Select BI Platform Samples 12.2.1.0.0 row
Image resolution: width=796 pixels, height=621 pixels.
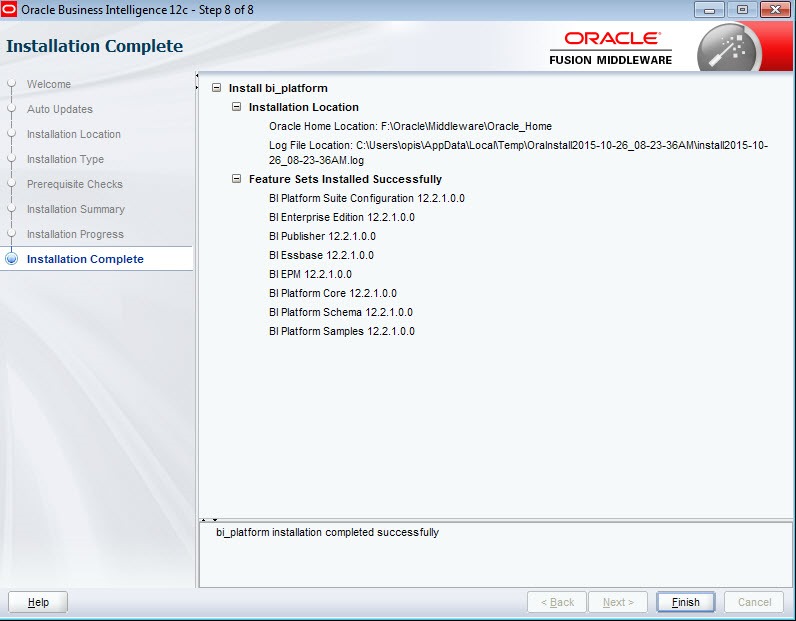point(342,331)
